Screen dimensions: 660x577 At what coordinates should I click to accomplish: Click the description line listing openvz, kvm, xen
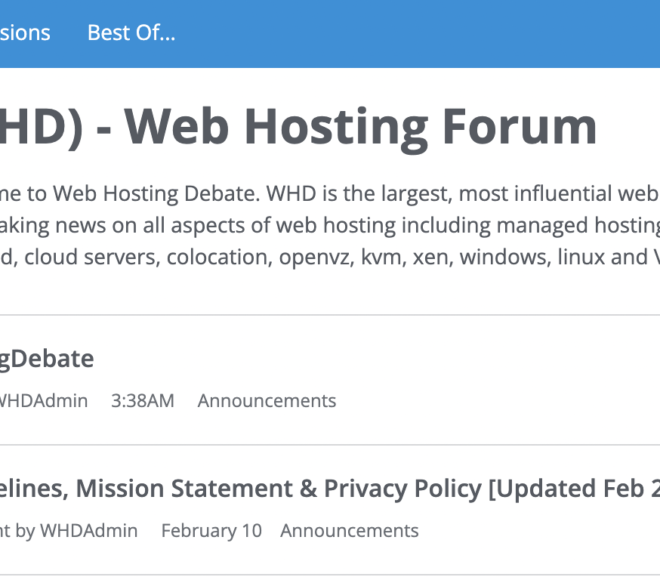click(330, 257)
